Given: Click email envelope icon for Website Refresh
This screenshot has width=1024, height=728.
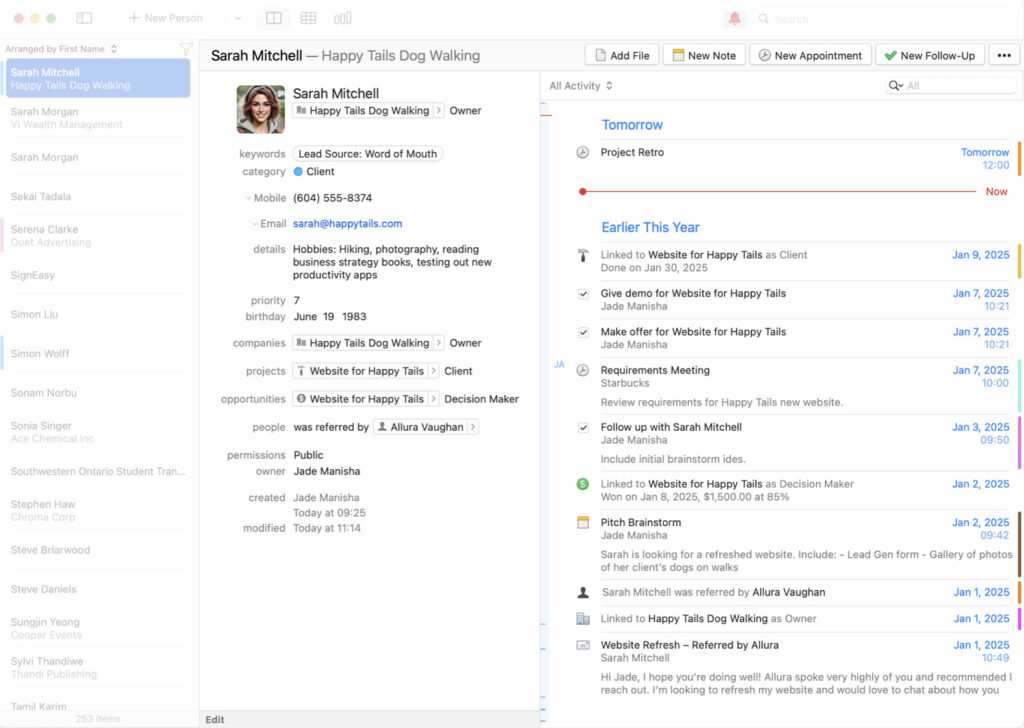Looking at the screenshot, I should pos(583,645).
